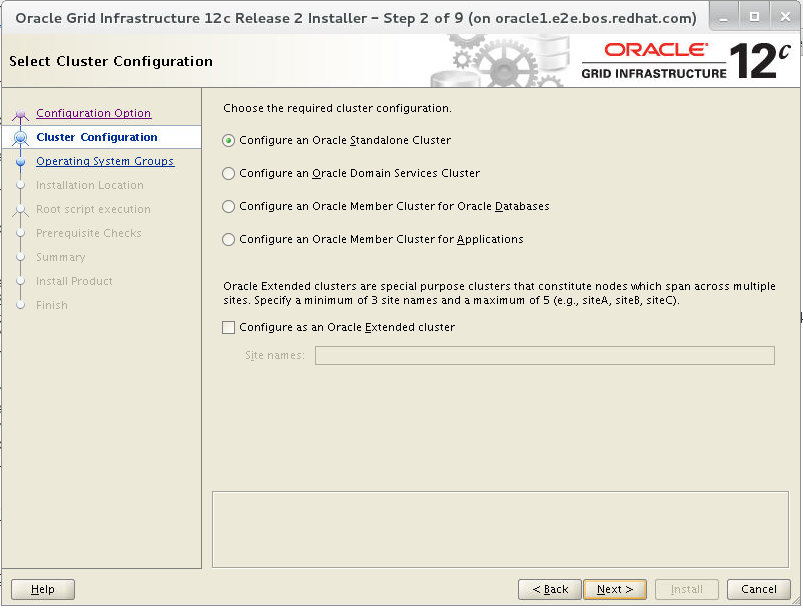Click the Site names input field

tap(544, 355)
